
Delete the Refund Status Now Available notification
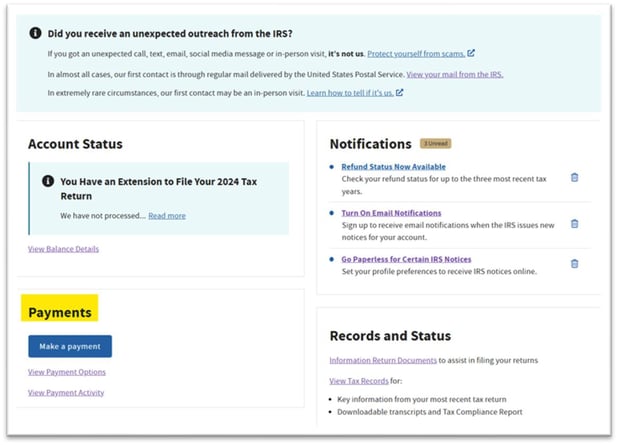coord(574,178)
